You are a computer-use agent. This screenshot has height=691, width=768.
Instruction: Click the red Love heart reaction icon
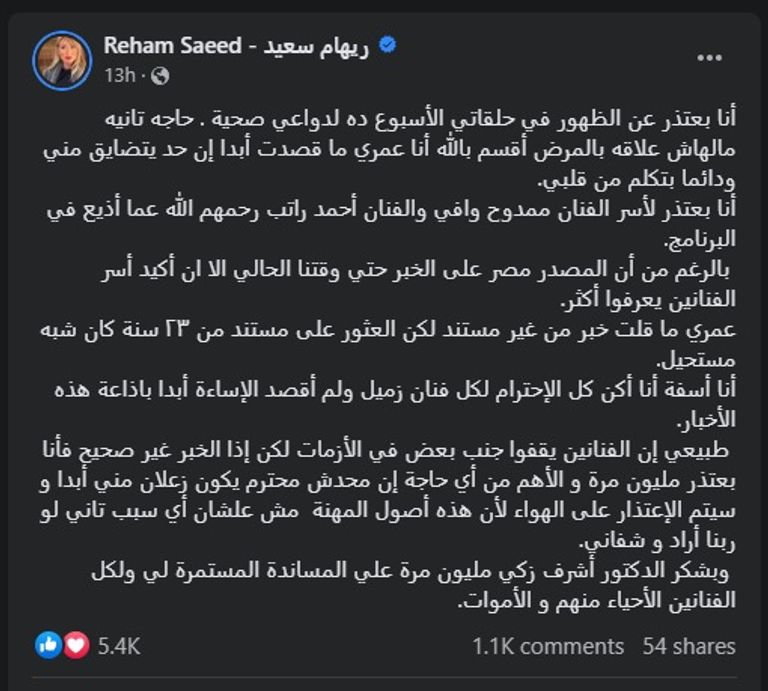76,645
